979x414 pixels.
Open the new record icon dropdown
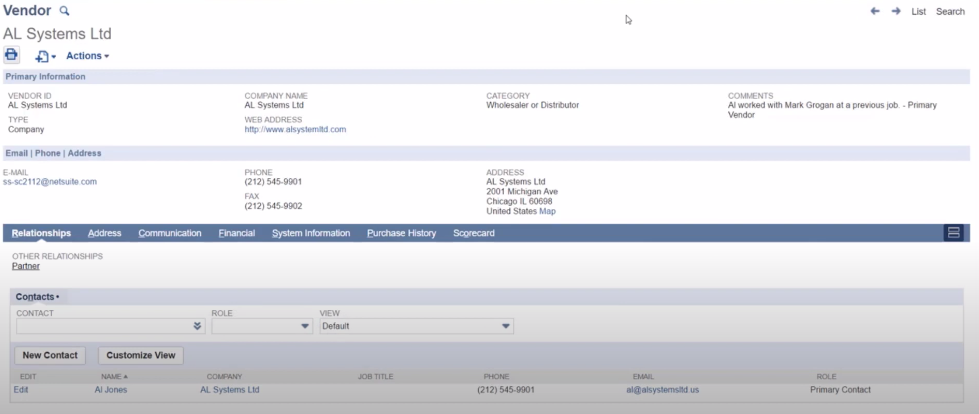[46, 56]
